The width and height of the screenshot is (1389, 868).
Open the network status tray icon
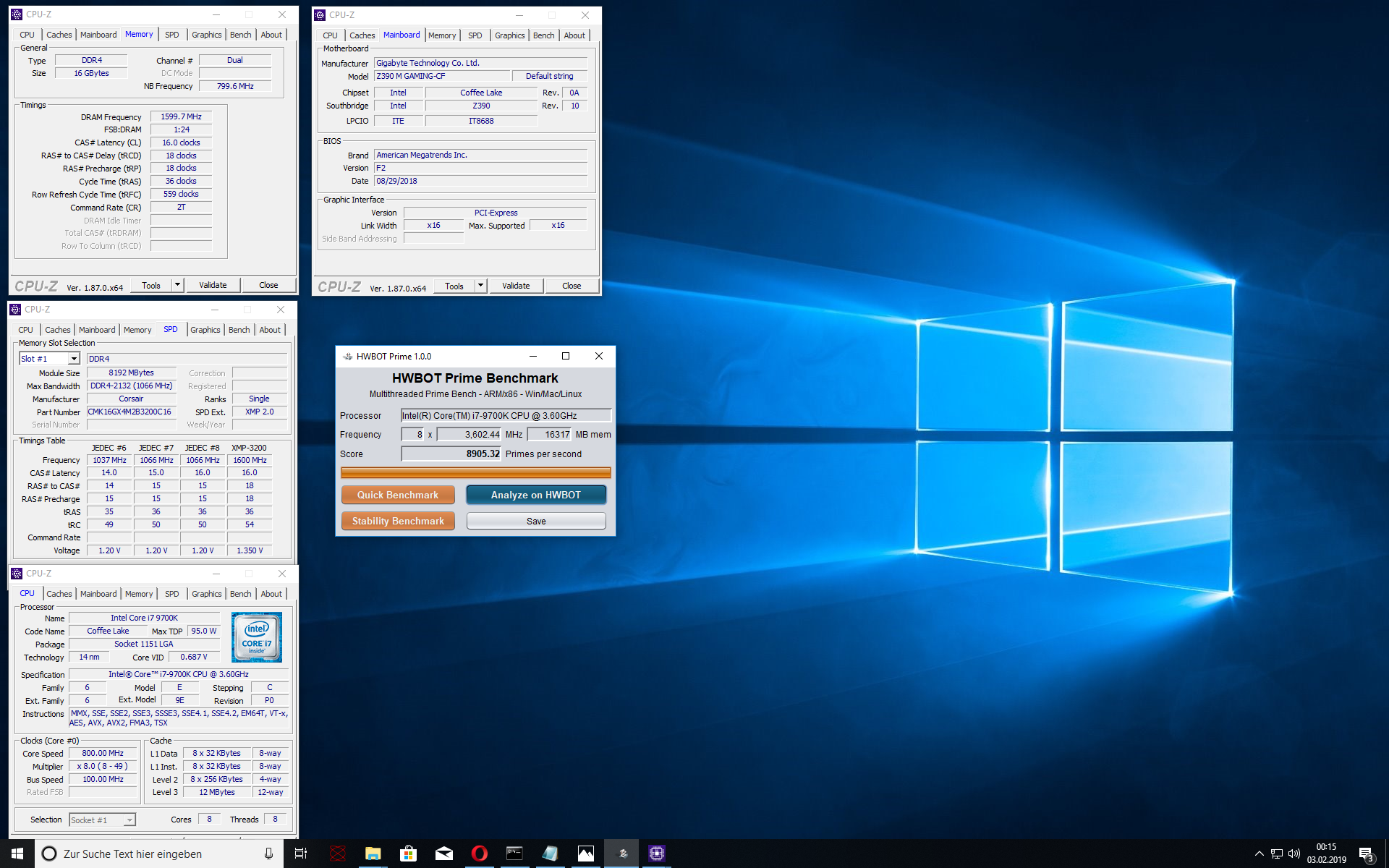[x=1277, y=854]
